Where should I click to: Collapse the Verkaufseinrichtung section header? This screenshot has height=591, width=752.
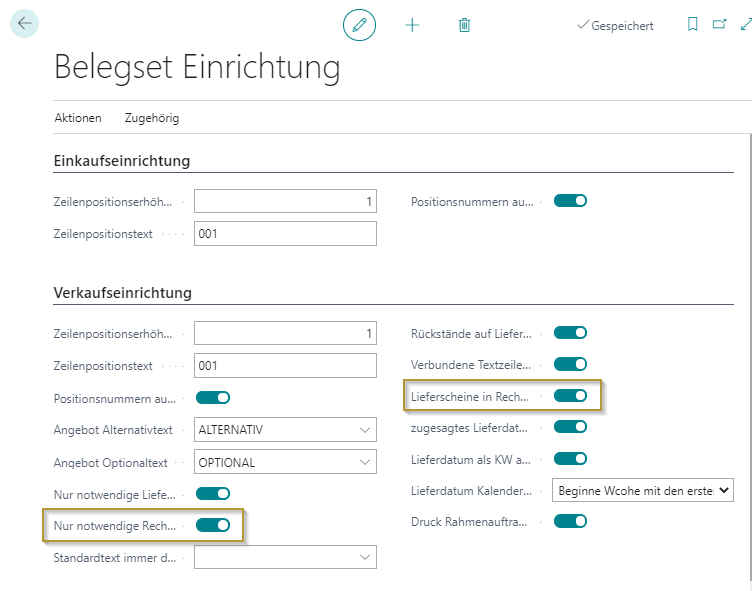coord(122,293)
